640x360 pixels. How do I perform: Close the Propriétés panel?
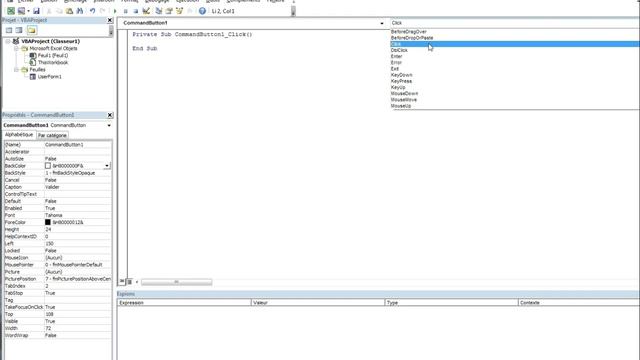(109, 115)
